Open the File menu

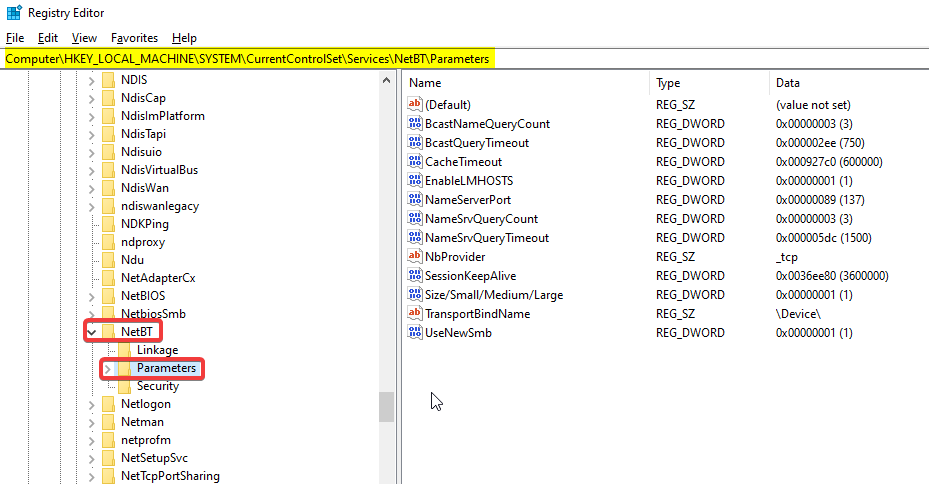click(15, 38)
